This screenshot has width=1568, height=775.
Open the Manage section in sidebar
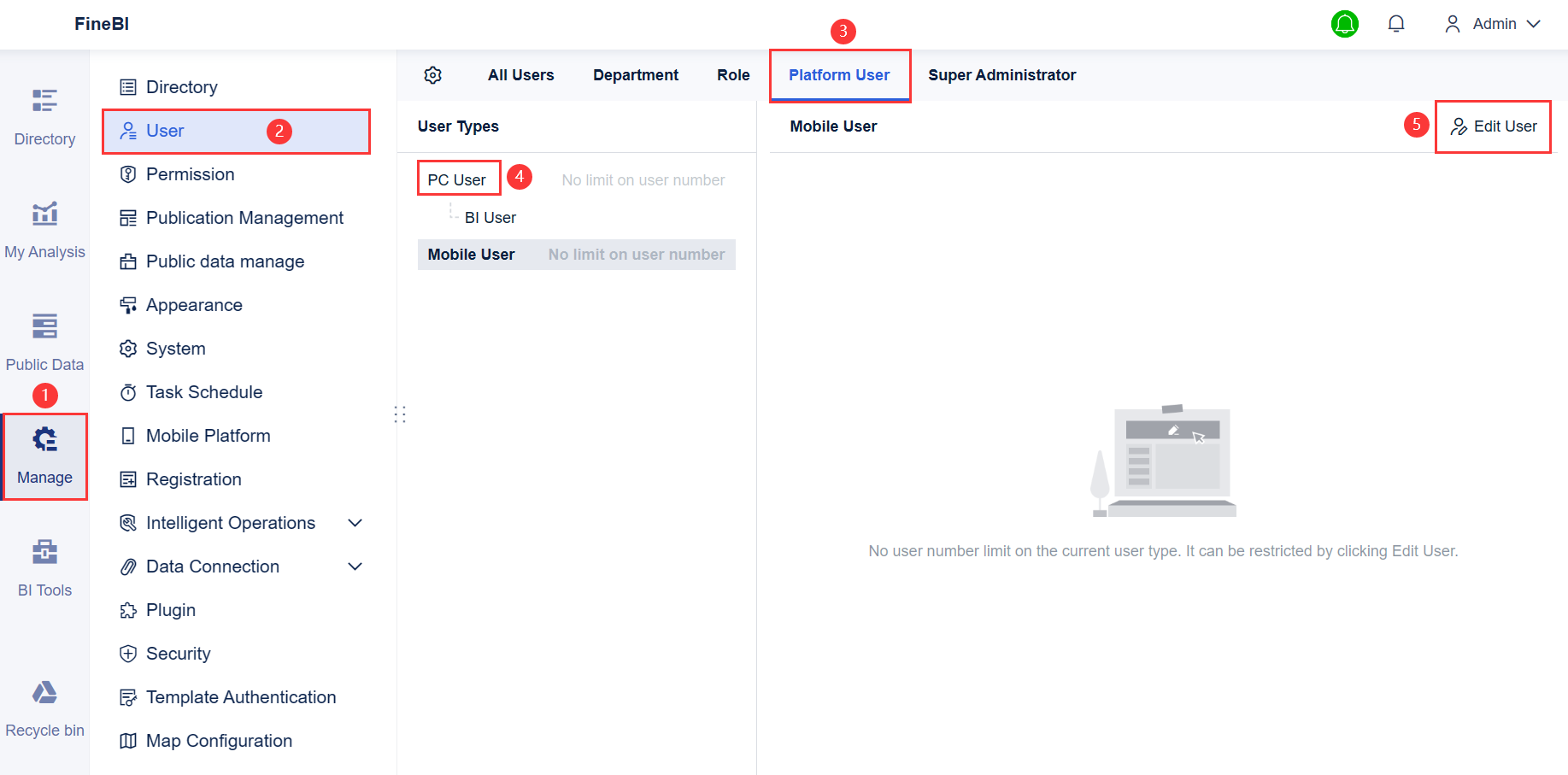tap(44, 457)
